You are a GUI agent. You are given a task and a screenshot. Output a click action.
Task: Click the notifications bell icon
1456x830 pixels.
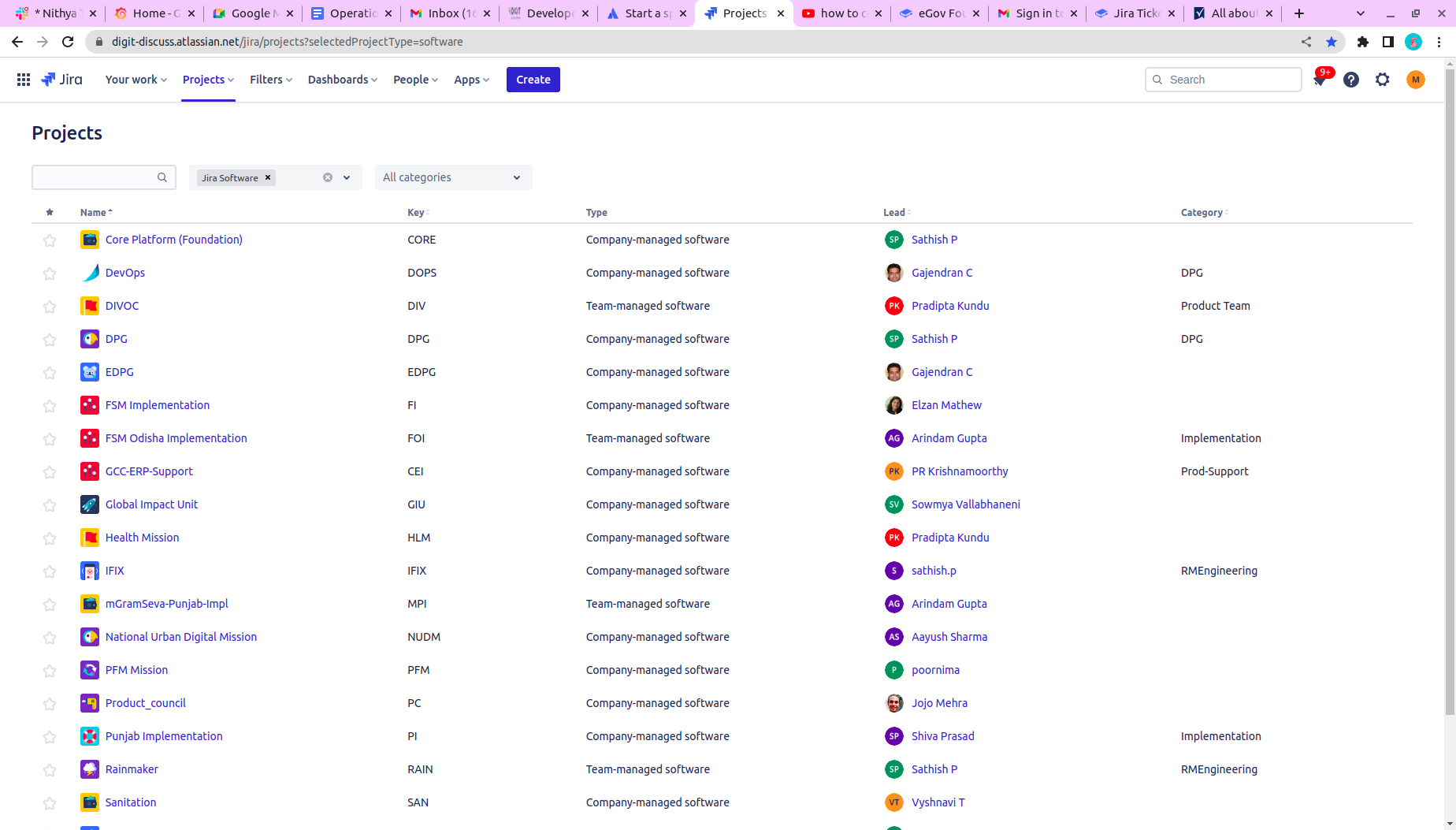(1320, 80)
